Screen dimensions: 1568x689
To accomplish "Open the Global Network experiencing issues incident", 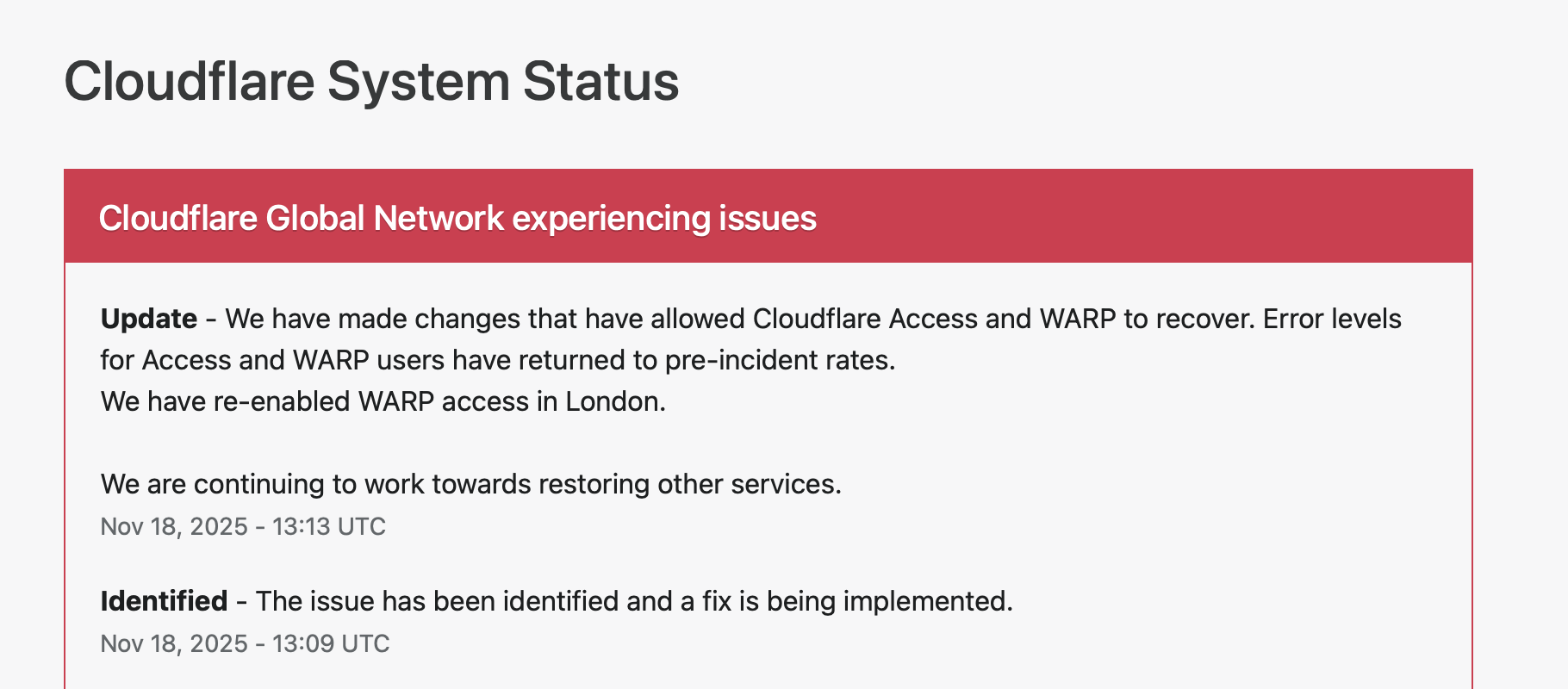I will pyautogui.click(x=457, y=218).
